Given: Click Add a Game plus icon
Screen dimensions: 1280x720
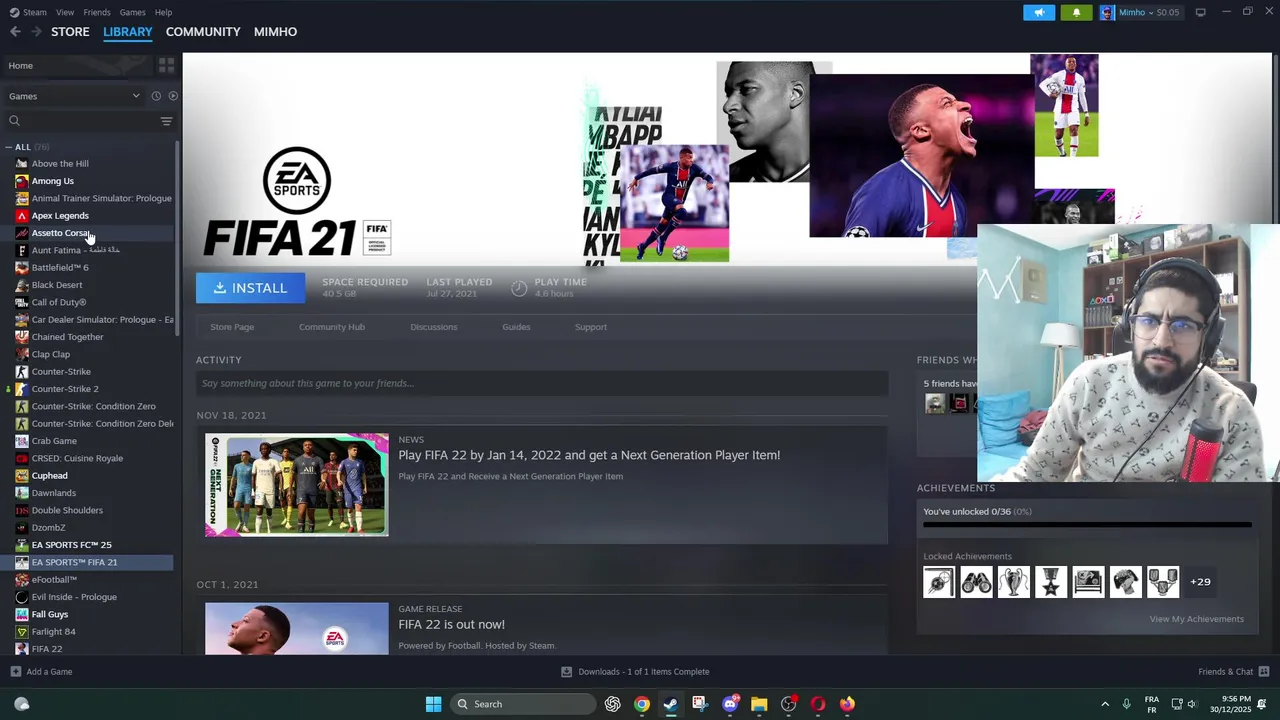Looking at the screenshot, I should click(x=15, y=672).
